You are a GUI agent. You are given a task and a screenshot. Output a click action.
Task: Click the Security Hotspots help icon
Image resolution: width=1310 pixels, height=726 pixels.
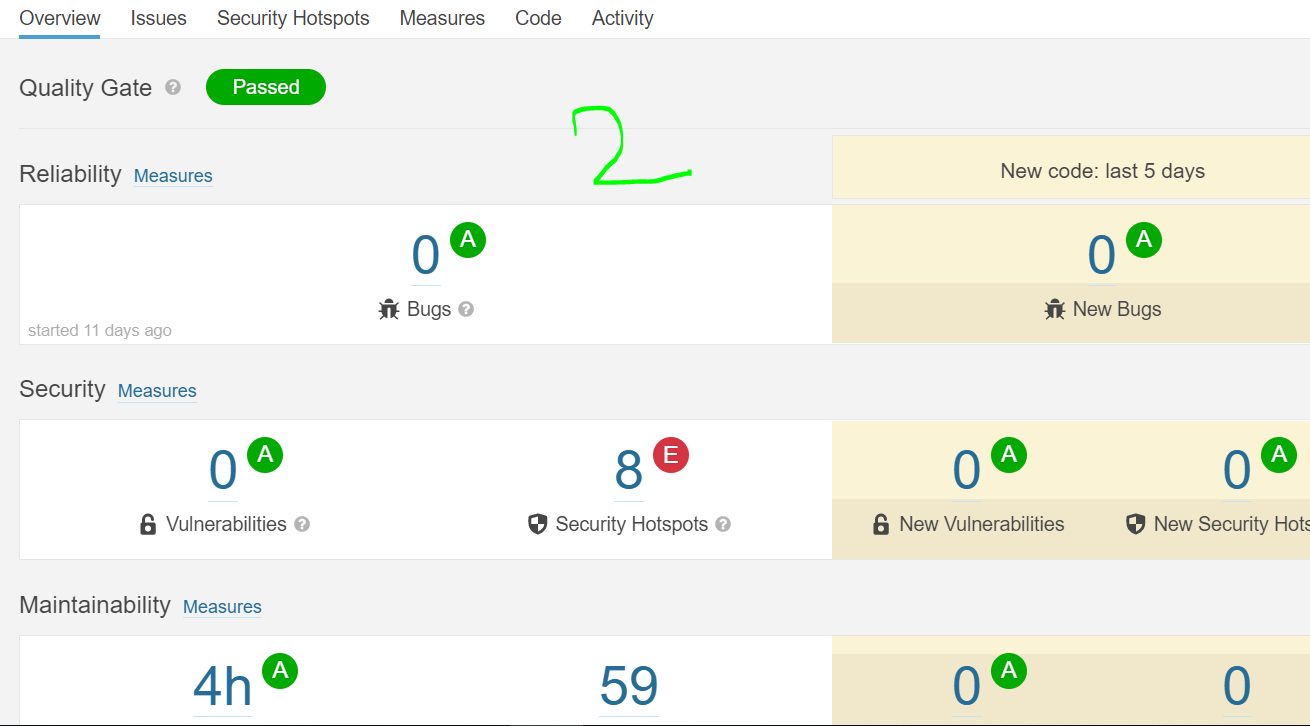(723, 524)
